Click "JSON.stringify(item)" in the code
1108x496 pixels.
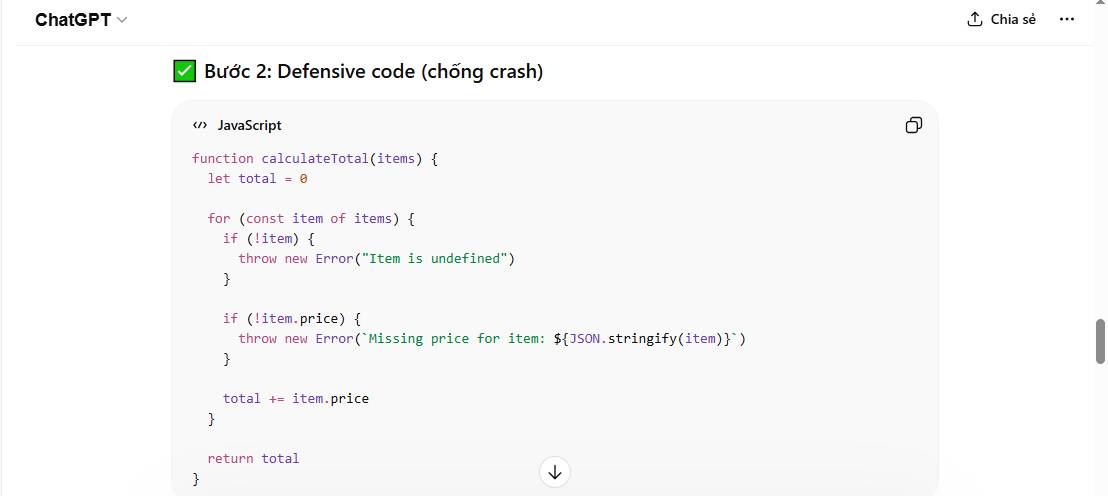(x=647, y=338)
